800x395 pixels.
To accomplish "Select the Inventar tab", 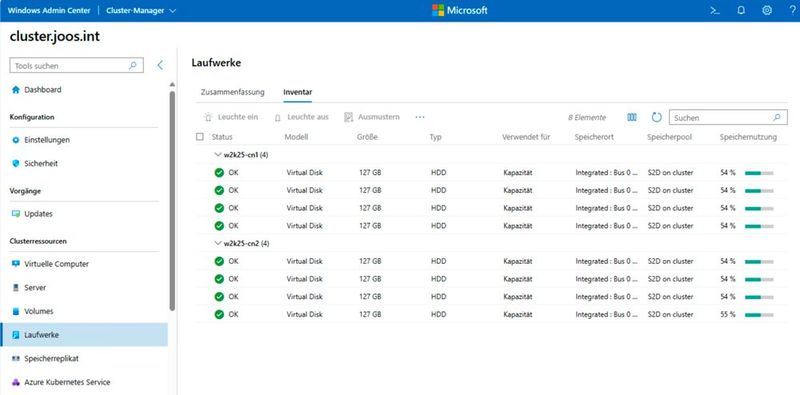I will (297, 92).
